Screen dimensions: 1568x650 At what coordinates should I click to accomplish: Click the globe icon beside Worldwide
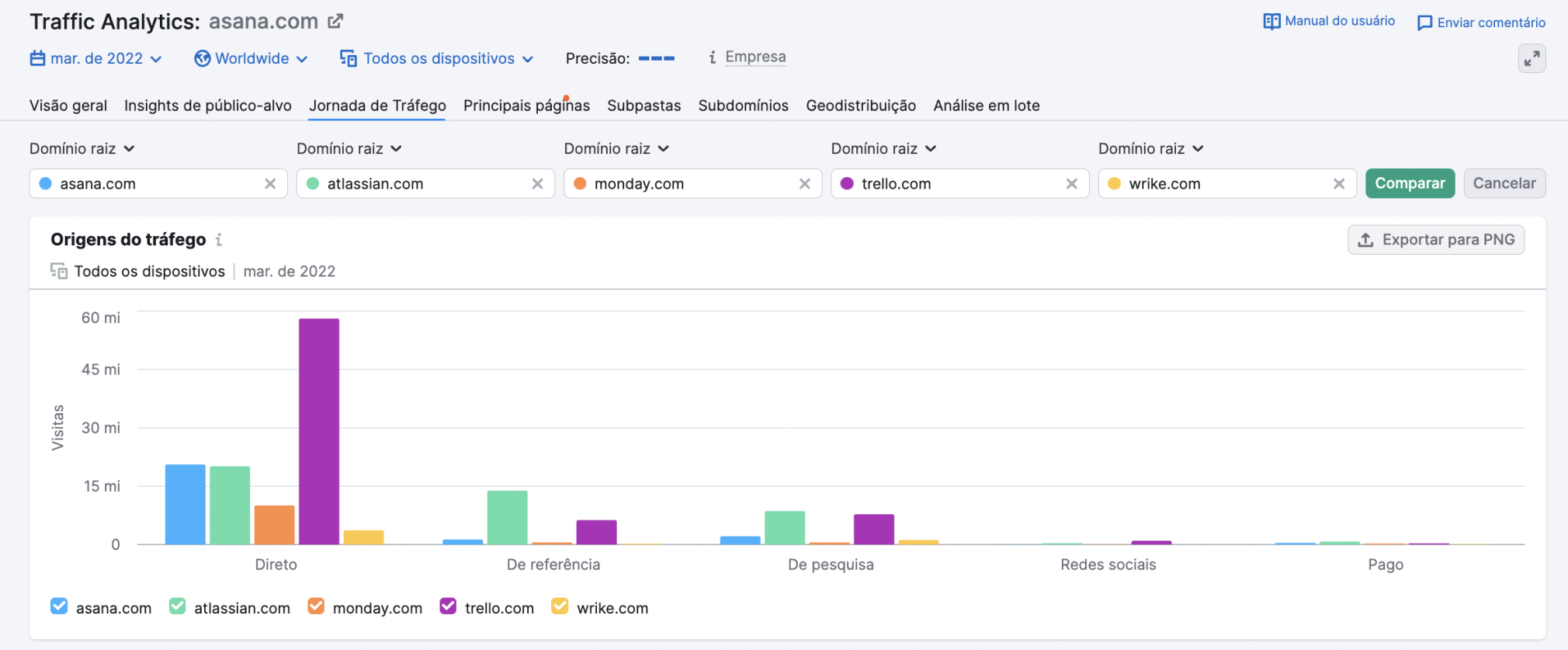point(202,58)
